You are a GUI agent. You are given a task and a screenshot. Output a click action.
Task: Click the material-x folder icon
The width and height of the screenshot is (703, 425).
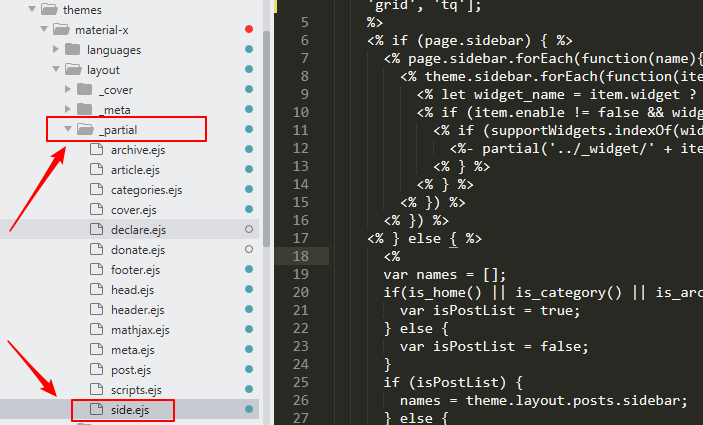61,29
